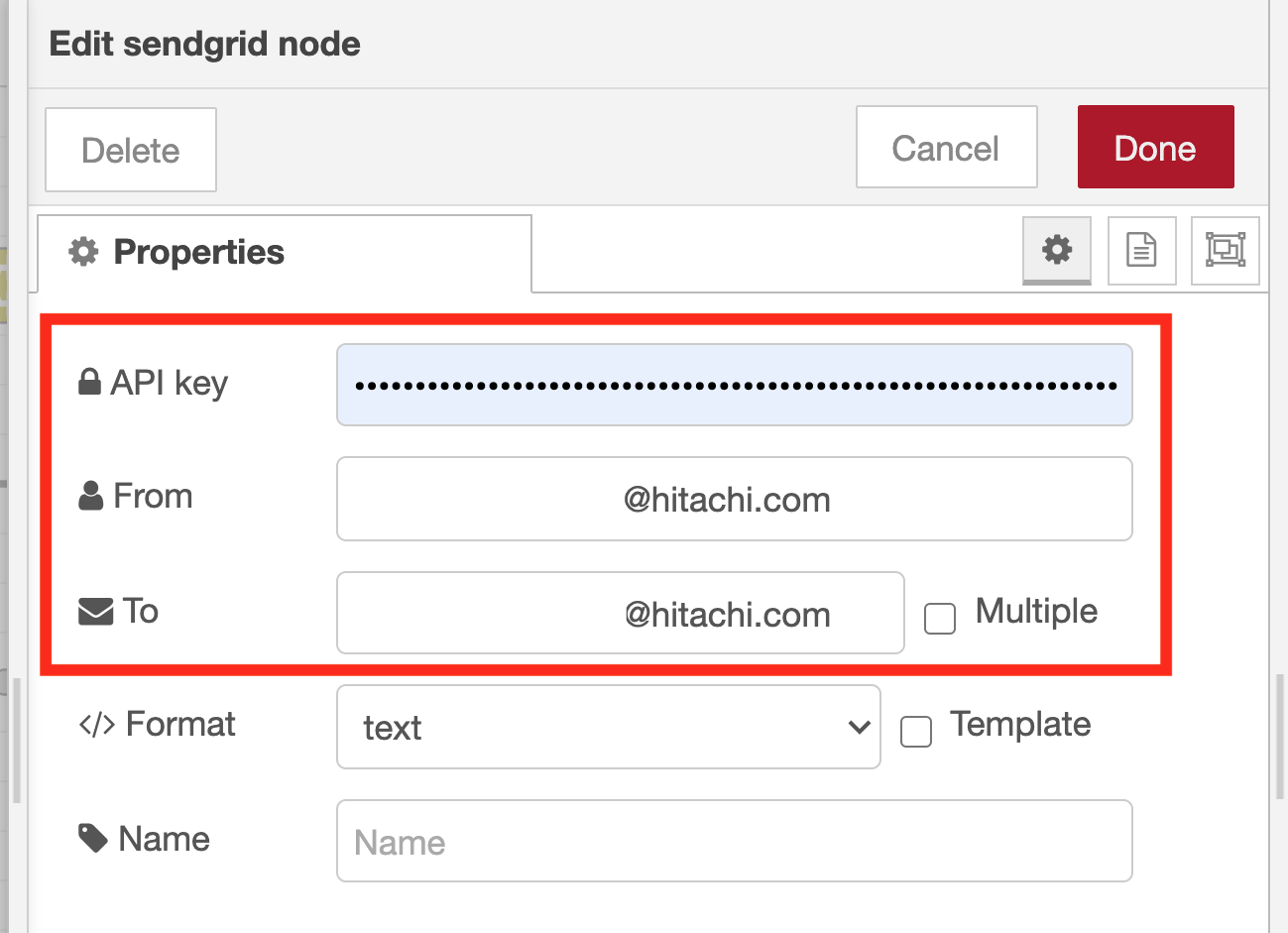Click the envelope icon beside To

point(95,611)
